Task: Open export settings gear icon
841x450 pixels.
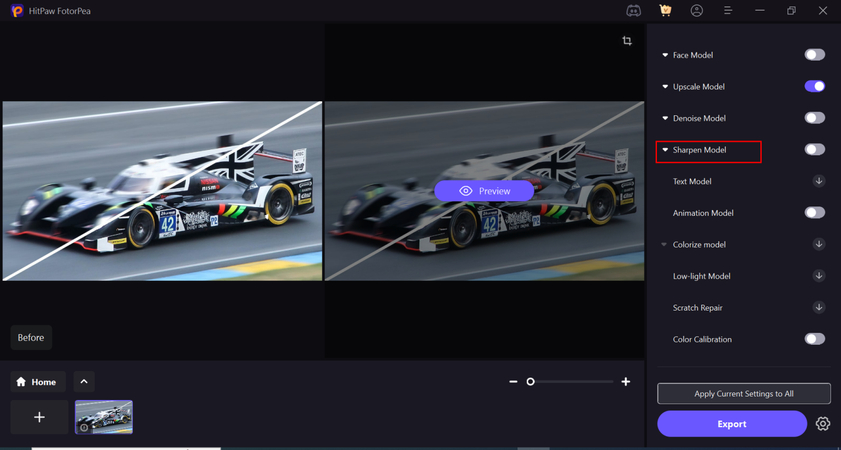Action: coord(823,424)
